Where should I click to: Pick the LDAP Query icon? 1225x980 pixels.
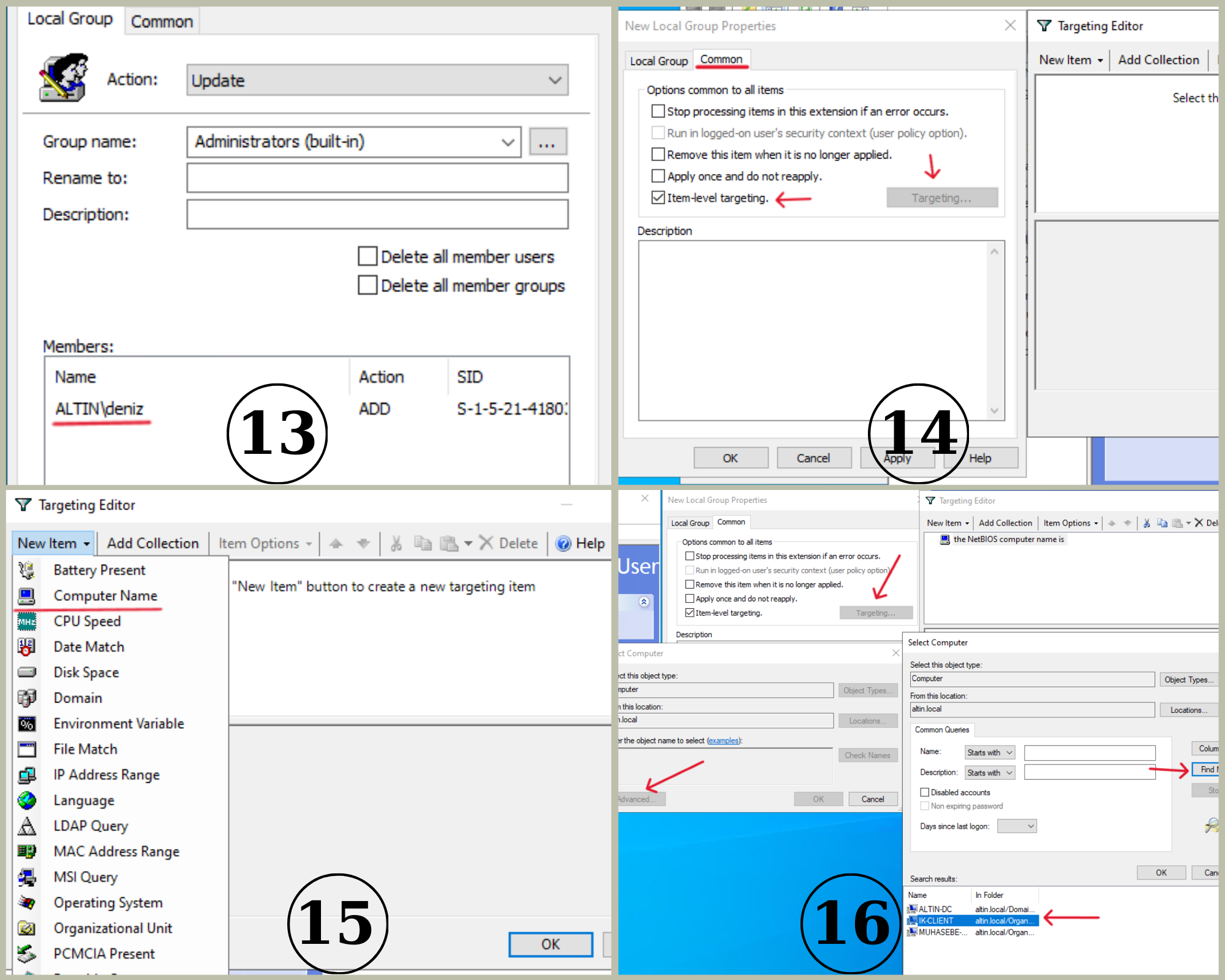click(x=26, y=826)
